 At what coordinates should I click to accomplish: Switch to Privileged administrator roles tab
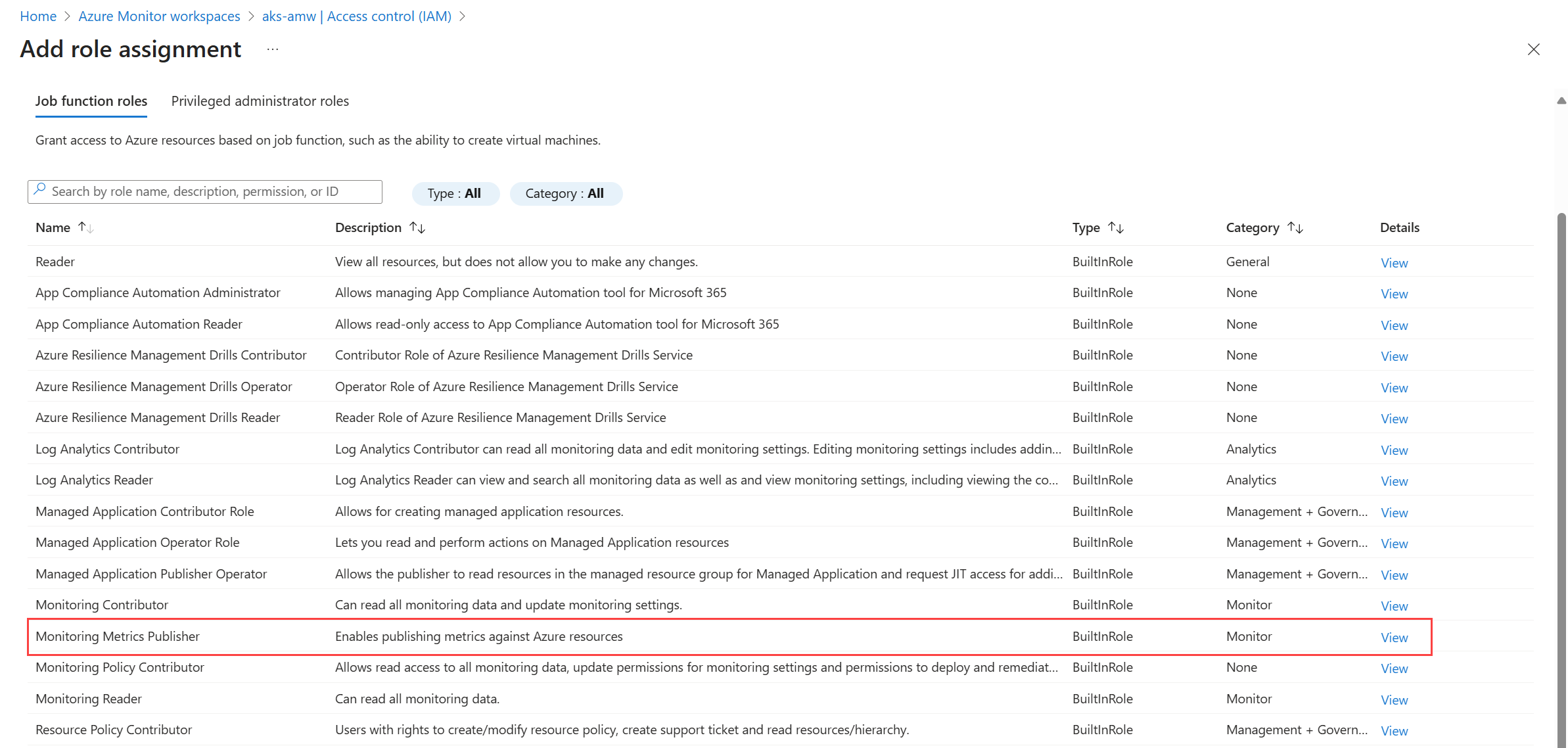pyautogui.click(x=260, y=101)
